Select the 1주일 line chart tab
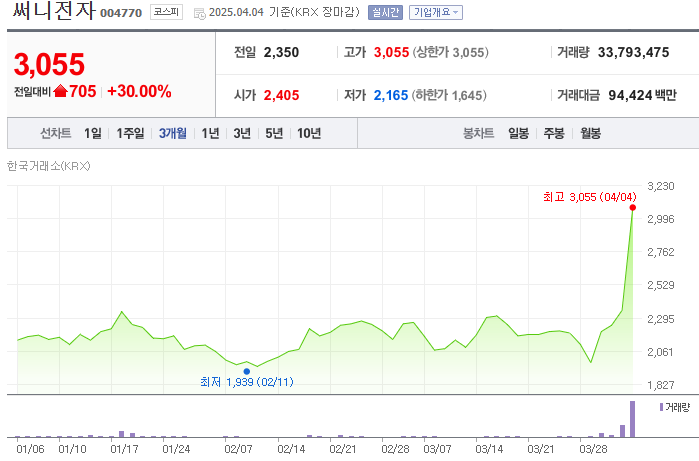The image size is (699, 461). point(130,133)
